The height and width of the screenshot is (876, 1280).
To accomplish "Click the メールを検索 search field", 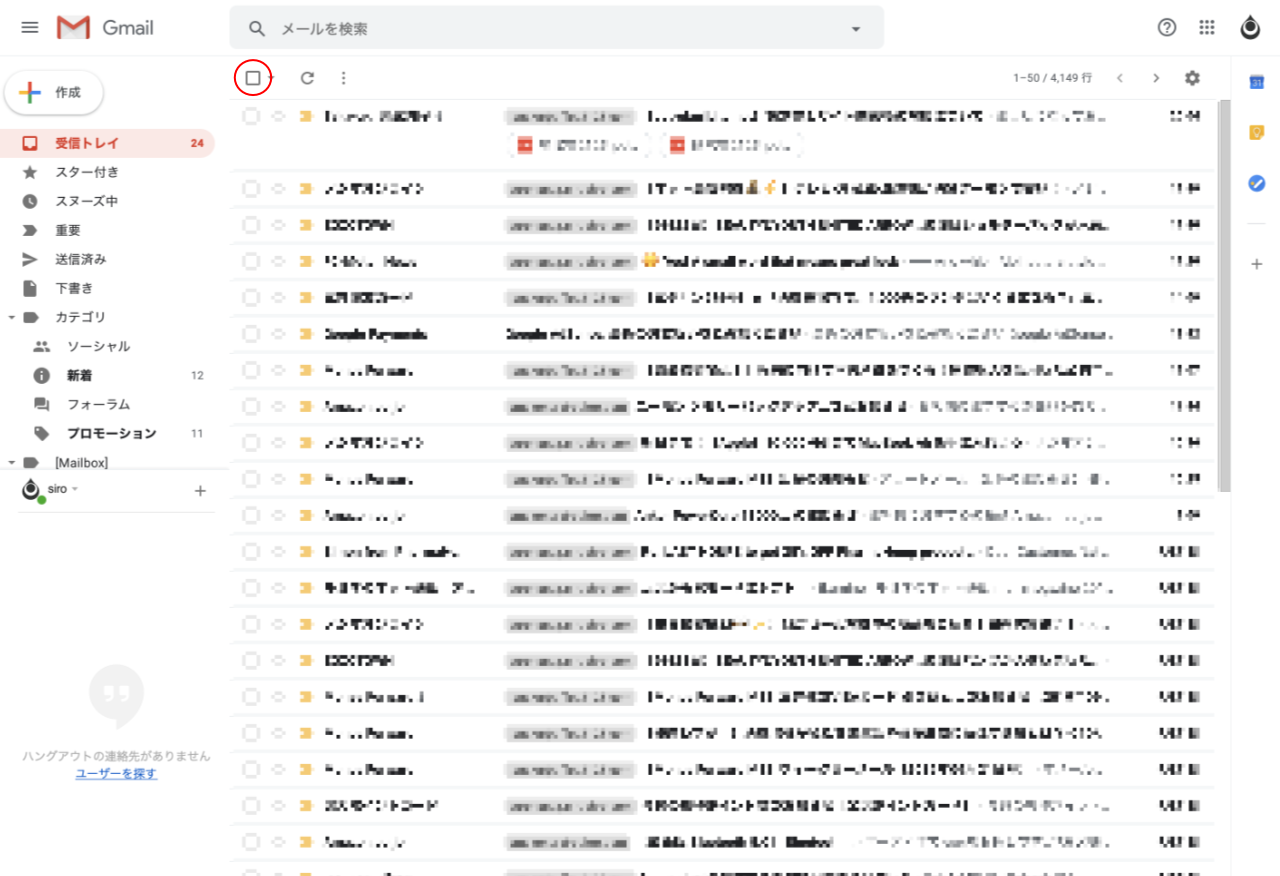I will tap(550, 29).
